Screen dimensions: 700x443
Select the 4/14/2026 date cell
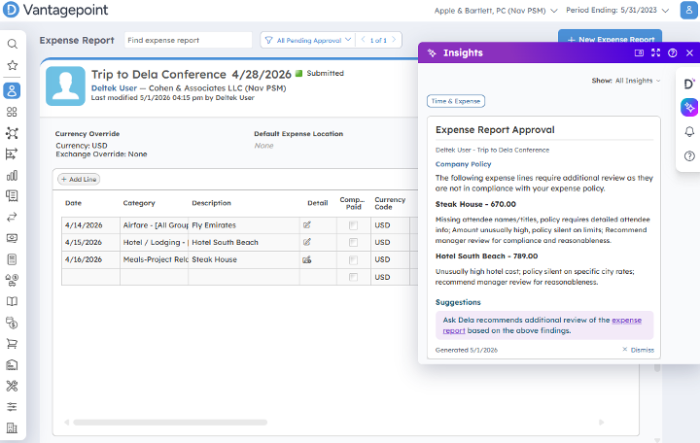(91, 226)
